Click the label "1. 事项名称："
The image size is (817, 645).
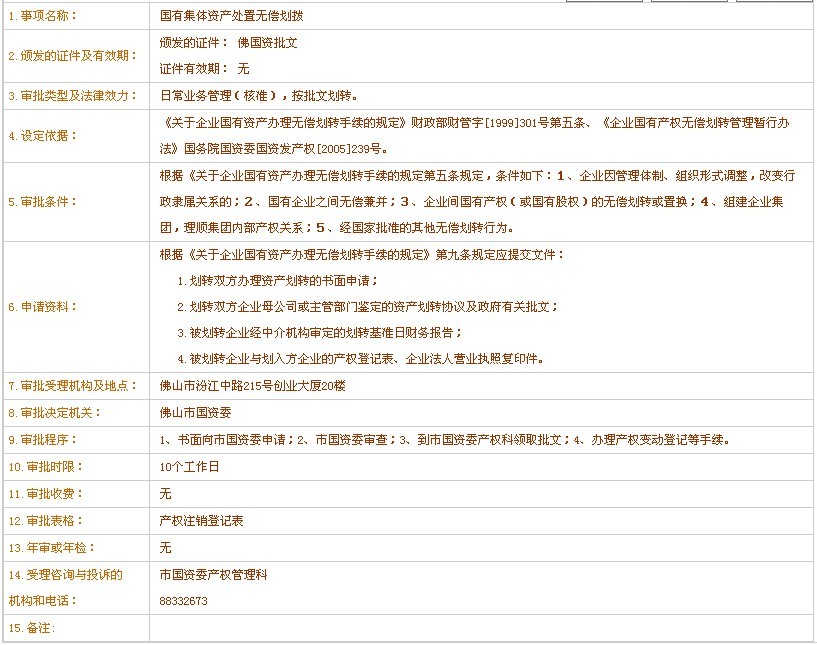42,16
